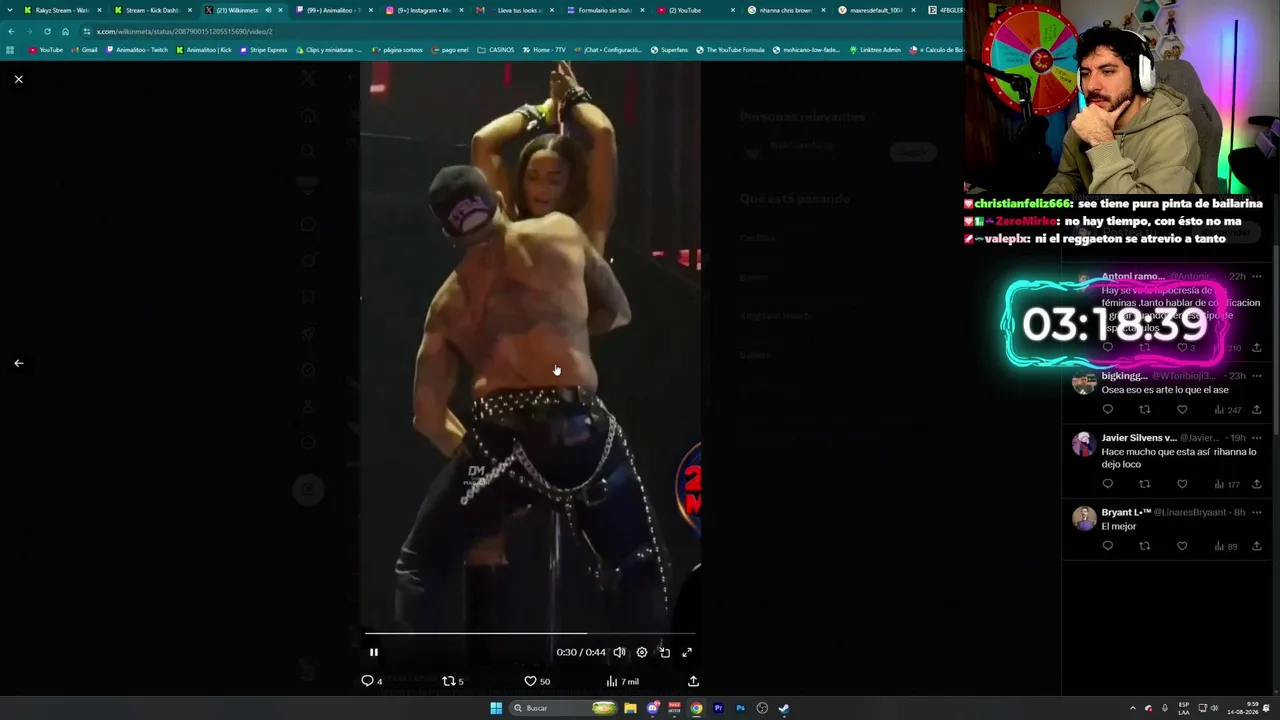Open the video settings gear

pos(642,652)
